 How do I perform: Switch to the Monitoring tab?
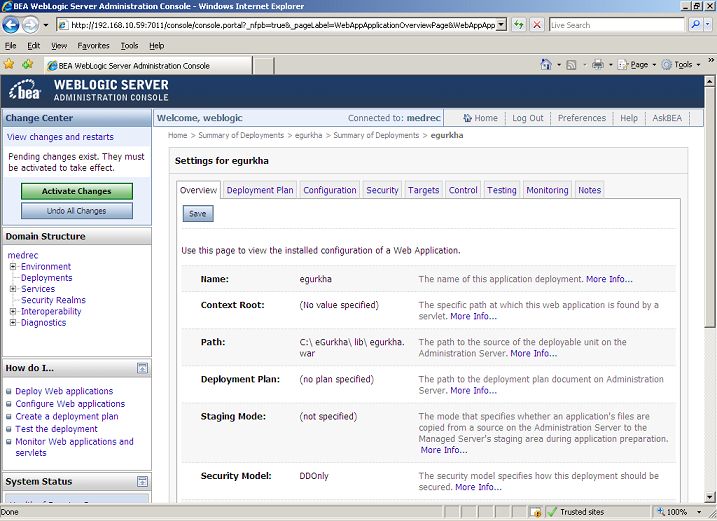pos(547,190)
